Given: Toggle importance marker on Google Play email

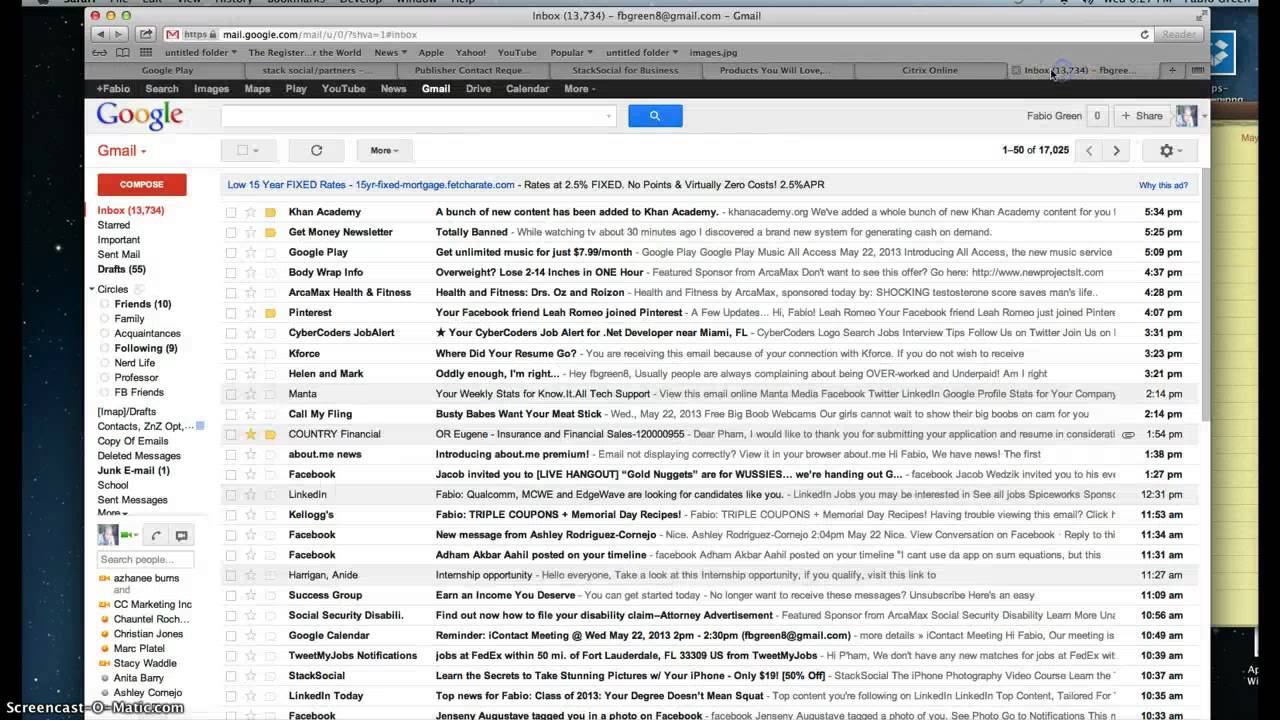Looking at the screenshot, I should point(270,252).
